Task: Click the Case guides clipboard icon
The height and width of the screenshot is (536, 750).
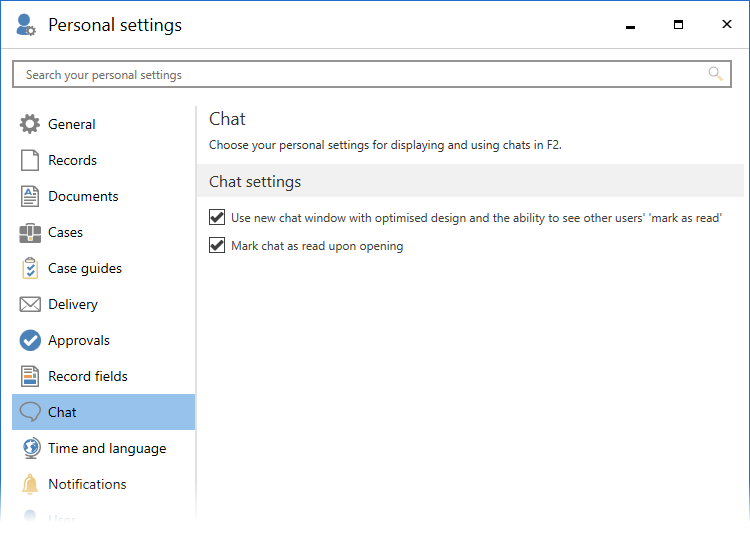Action: [30, 268]
